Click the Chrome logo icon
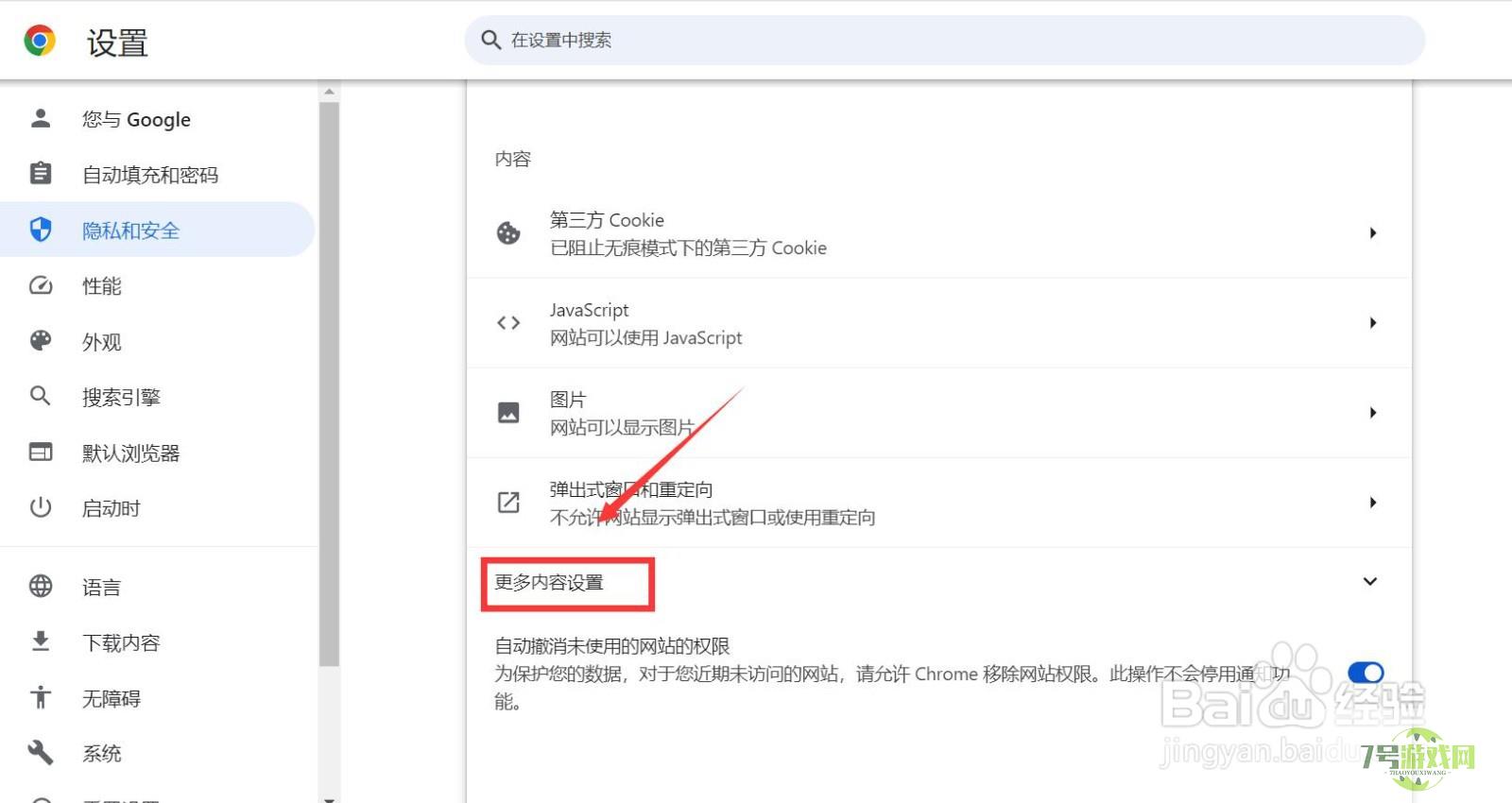 [40, 41]
